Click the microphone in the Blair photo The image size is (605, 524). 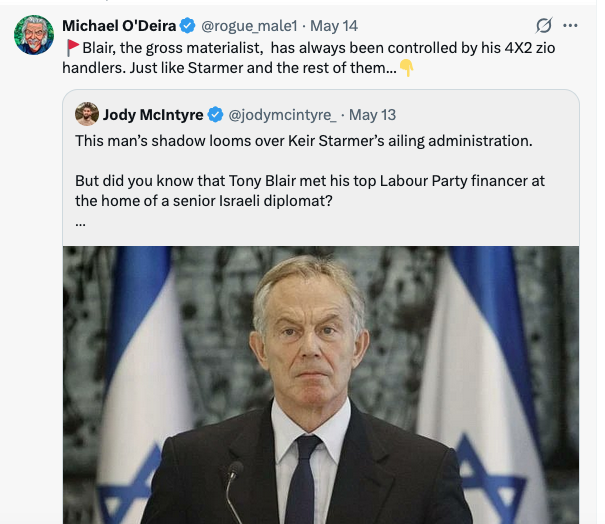point(233,489)
